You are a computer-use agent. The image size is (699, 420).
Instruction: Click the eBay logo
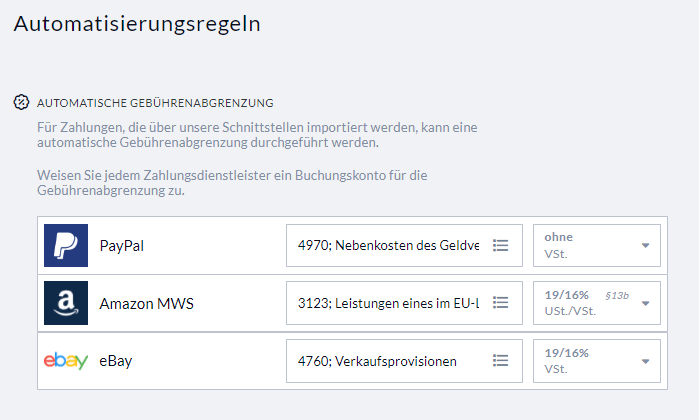[x=66, y=361]
